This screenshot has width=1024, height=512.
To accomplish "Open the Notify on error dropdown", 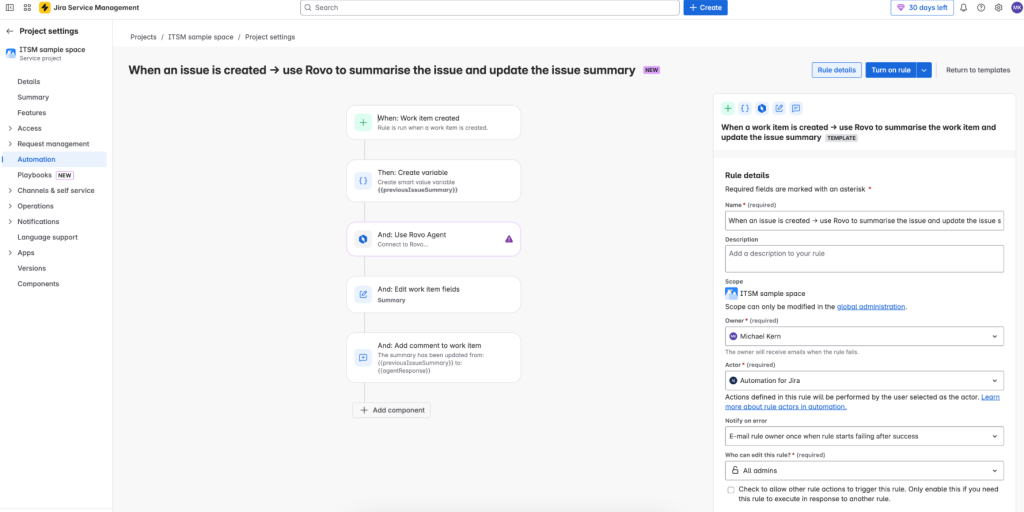I will click(864, 436).
